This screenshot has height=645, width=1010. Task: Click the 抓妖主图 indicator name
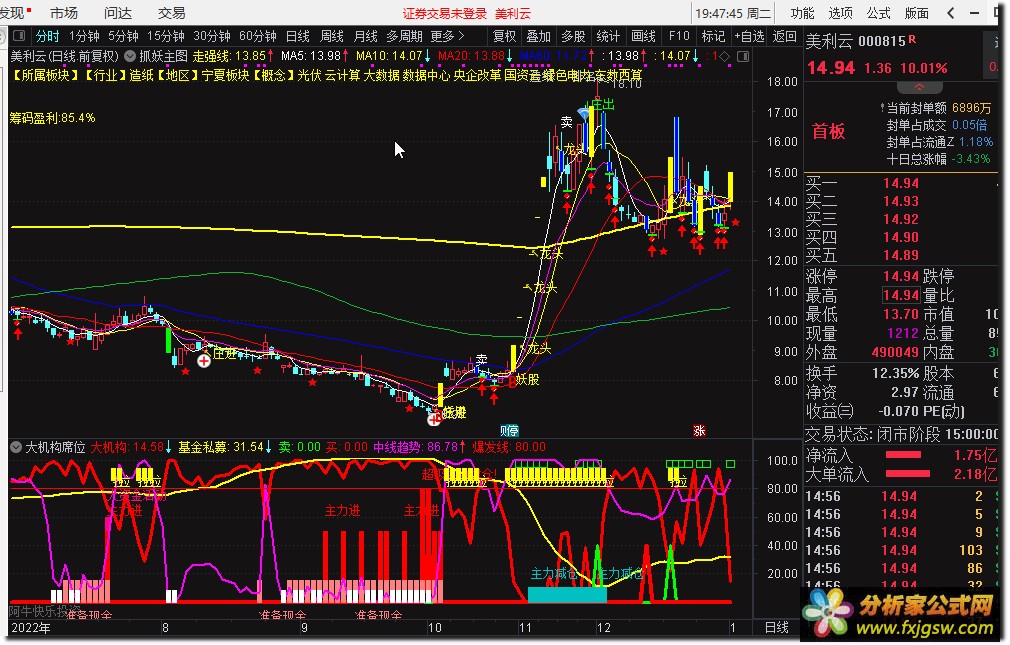point(164,56)
